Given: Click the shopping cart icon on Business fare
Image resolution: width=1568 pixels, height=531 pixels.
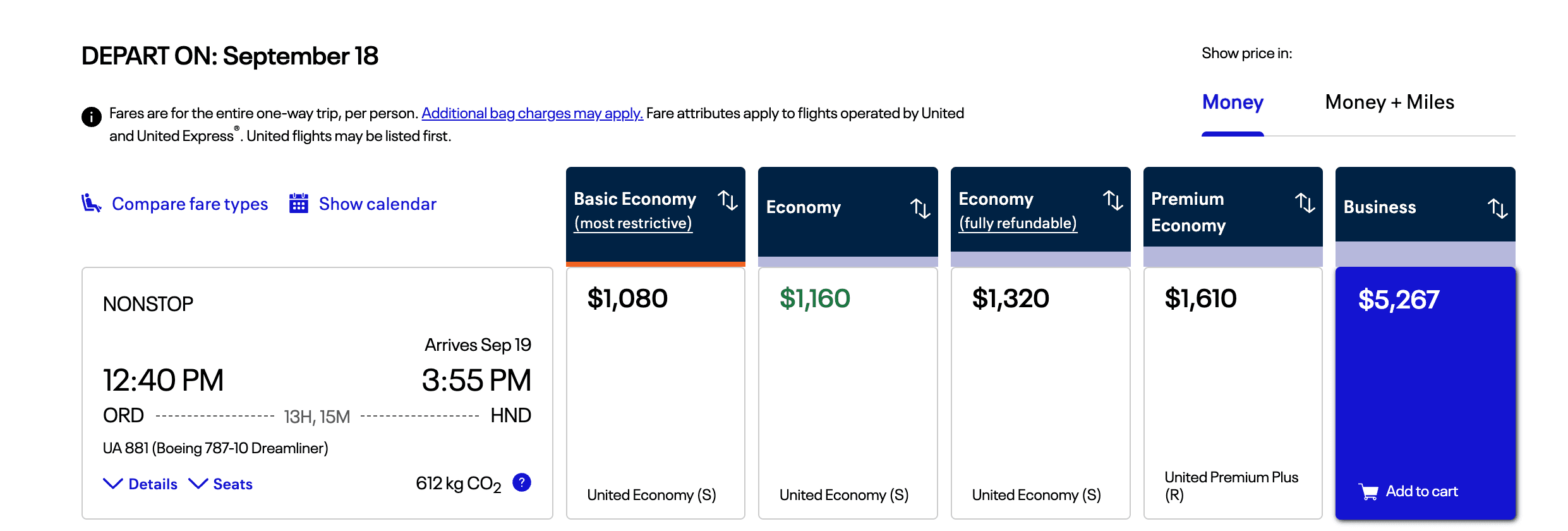Looking at the screenshot, I should pos(1368,491).
